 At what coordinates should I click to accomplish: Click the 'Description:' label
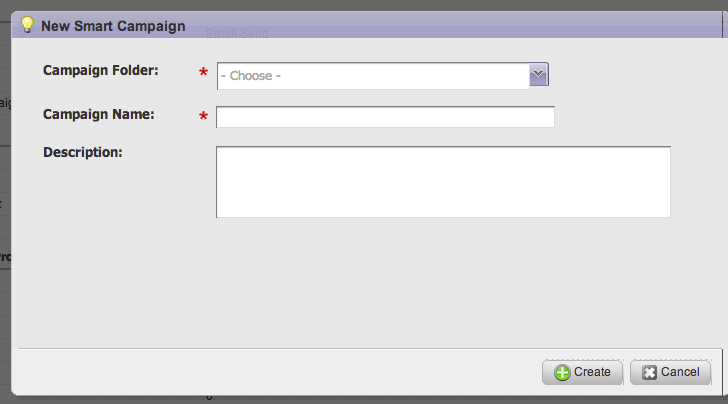pyautogui.click(x=82, y=152)
